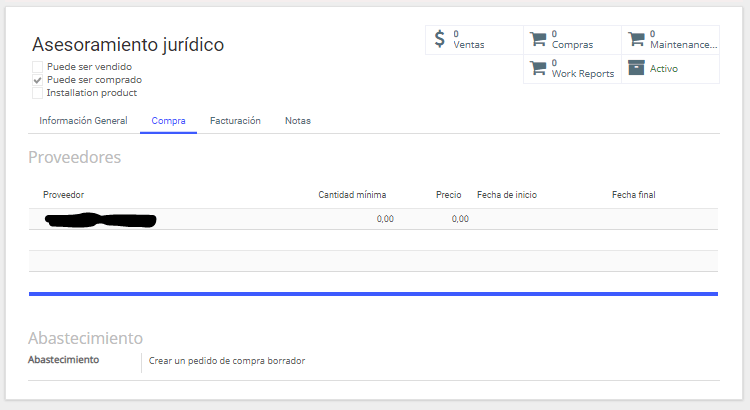
Task: Sort by the Cantidad mínima column header
Action: 352,195
